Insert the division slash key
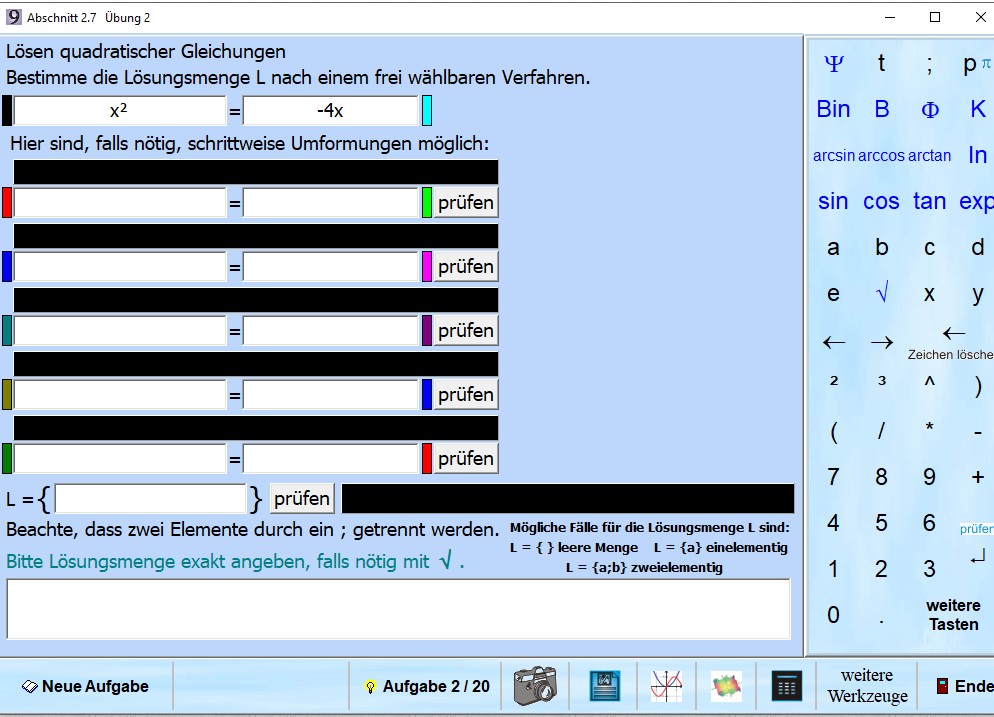994x717 pixels. tap(881, 431)
